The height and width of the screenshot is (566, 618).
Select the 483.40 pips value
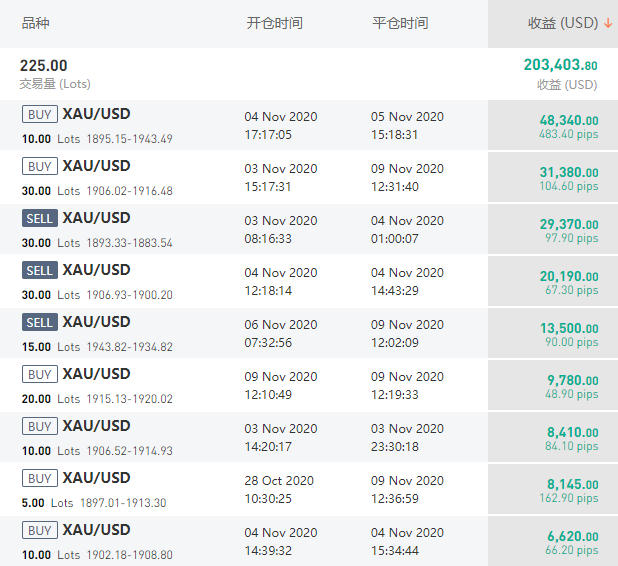(568, 134)
